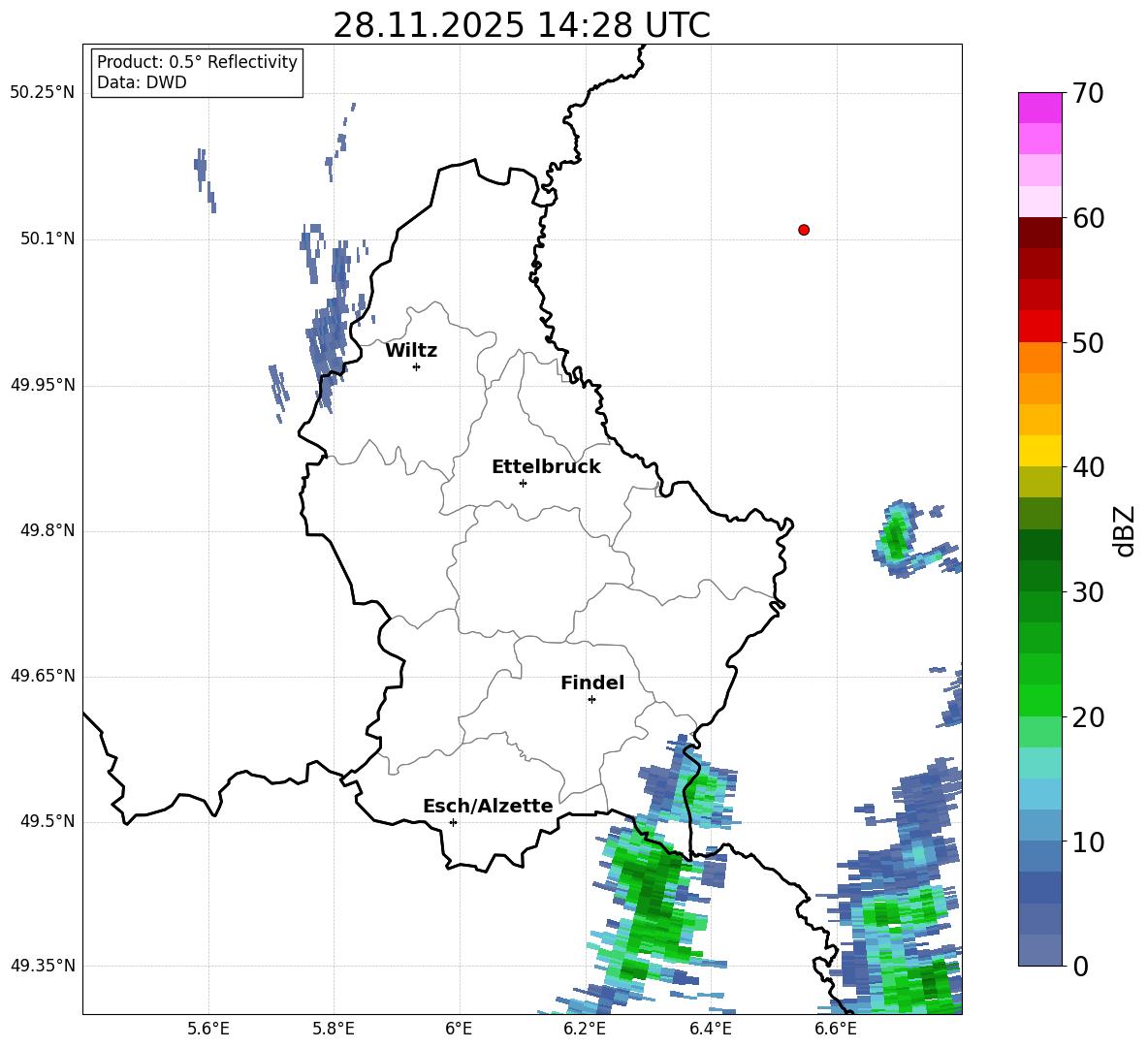Click the 49.65°N latitude label

click(x=43, y=676)
